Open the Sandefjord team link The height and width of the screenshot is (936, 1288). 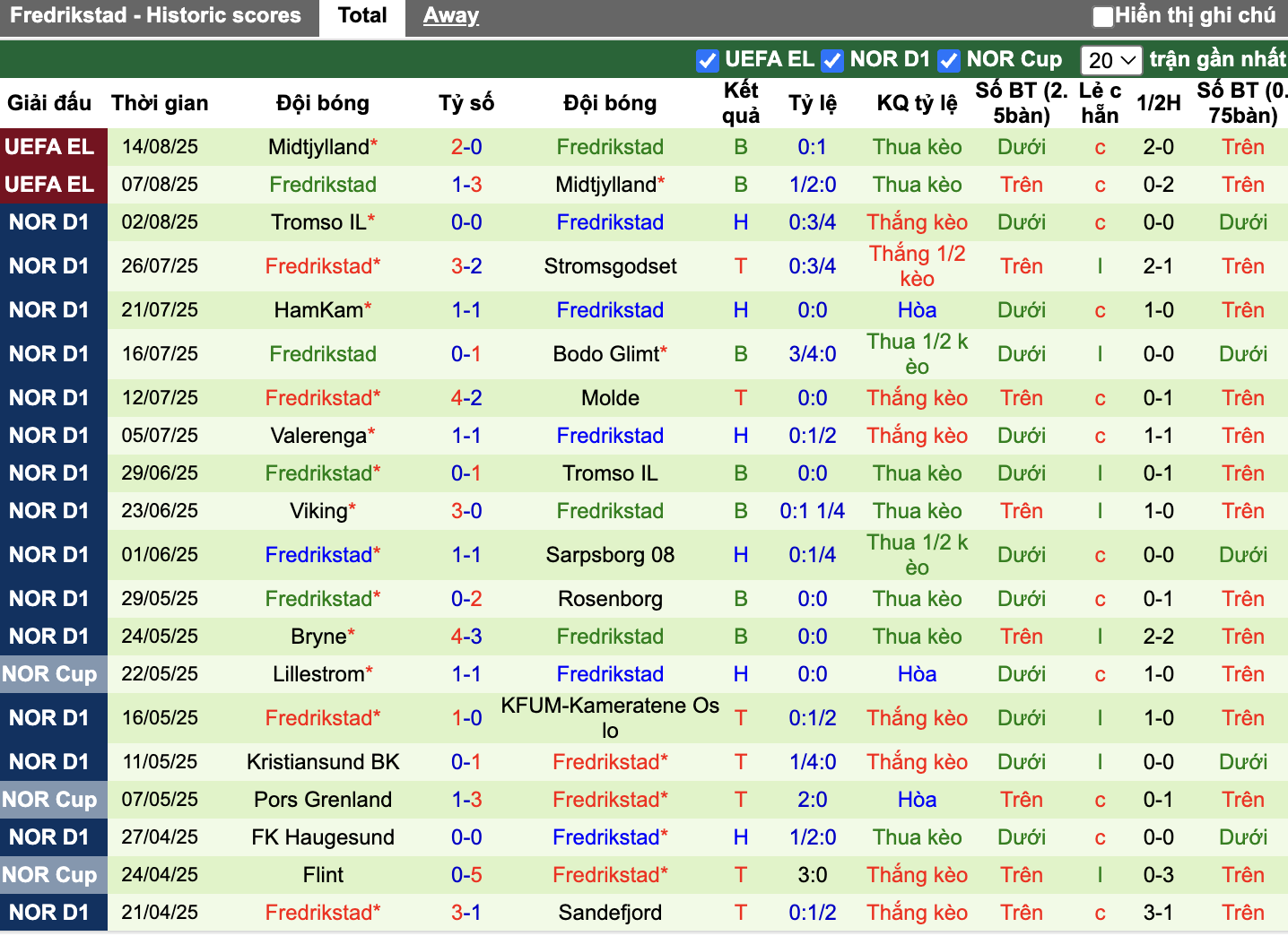(x=610, y=913)
